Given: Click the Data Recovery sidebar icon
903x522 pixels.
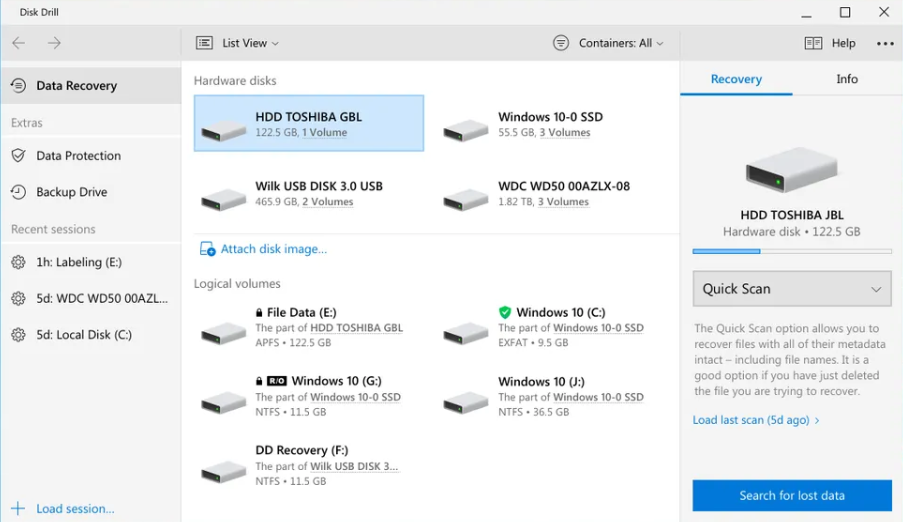Looking at the screenshot, I should coord(18,86).
